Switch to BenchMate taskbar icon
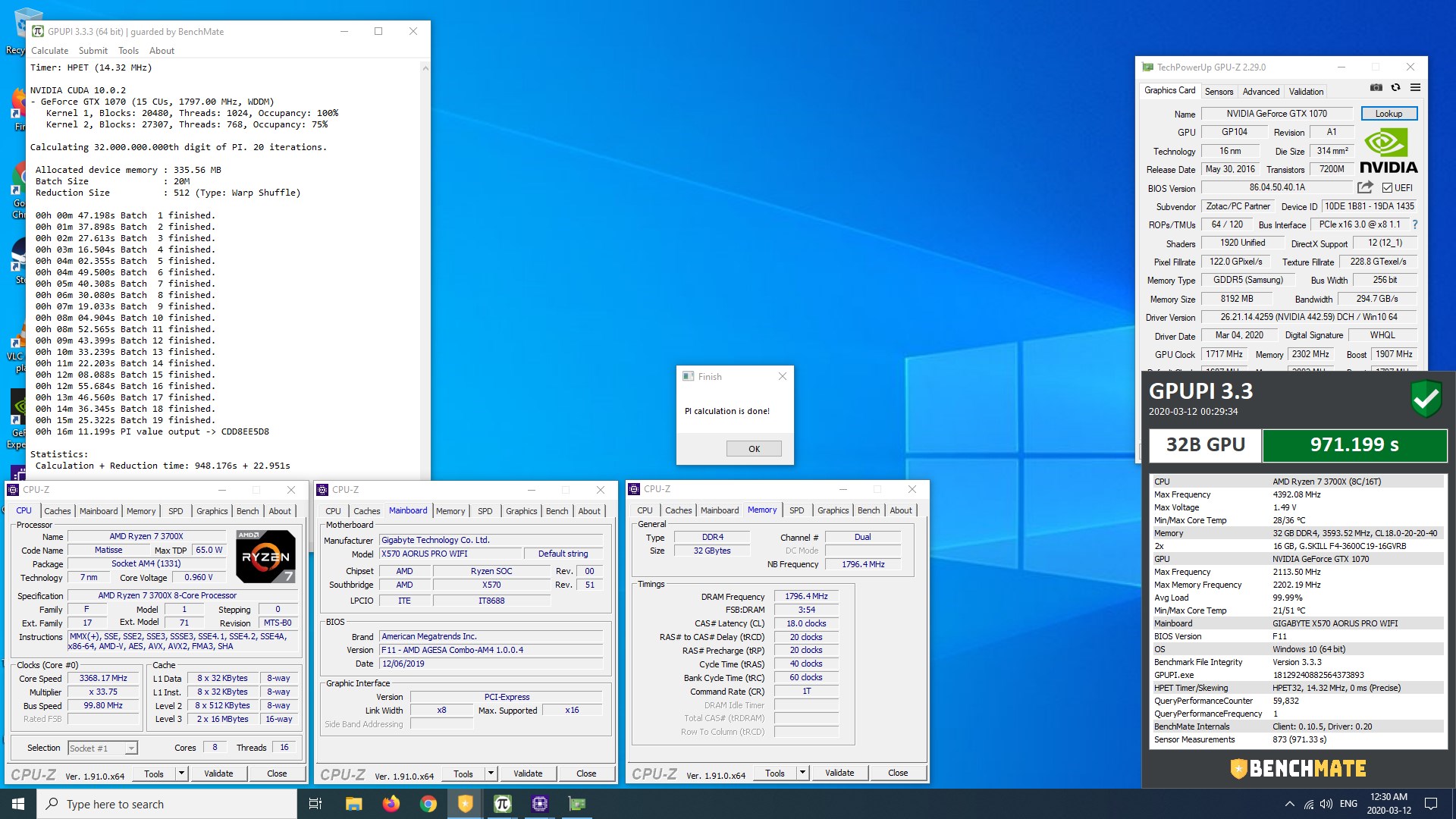Image resolution: width=1456 pixels, height=819 pixels. 465,804
